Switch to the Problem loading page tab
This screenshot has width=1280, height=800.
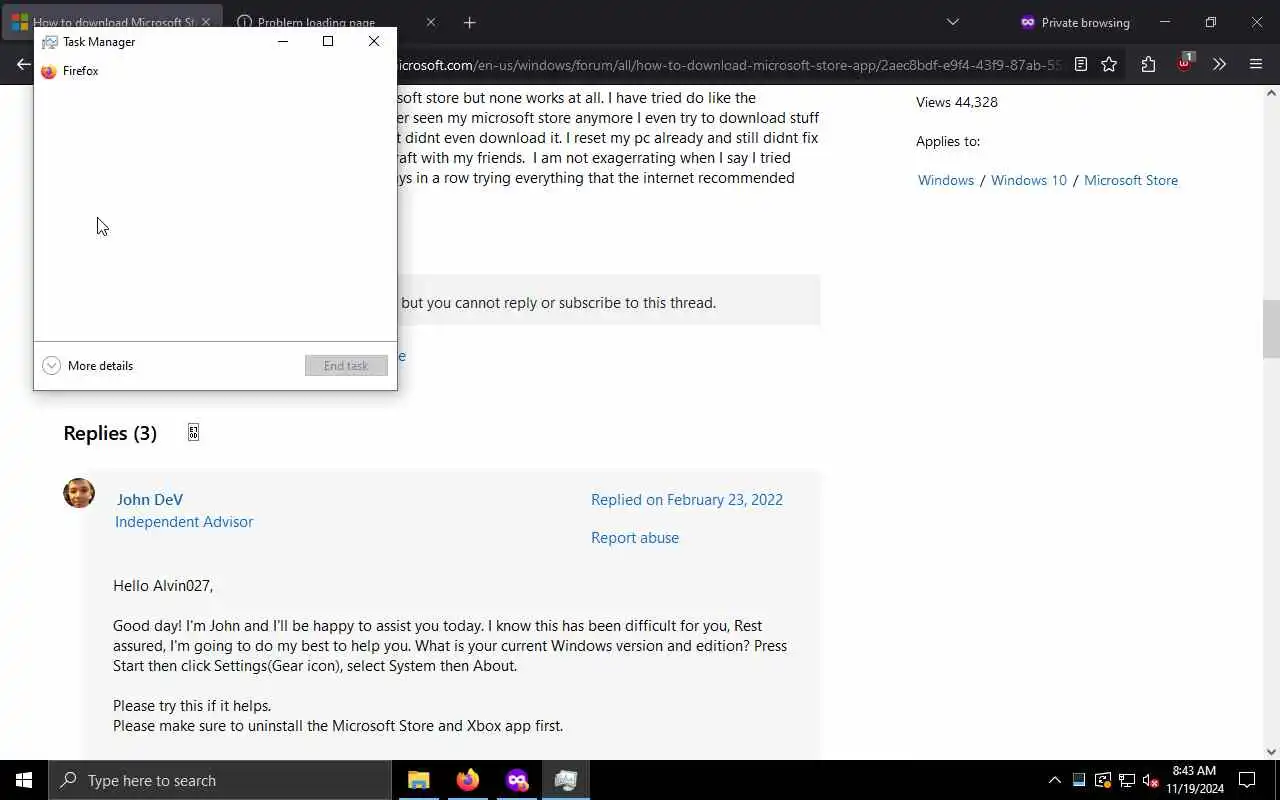tap(316, 22)
